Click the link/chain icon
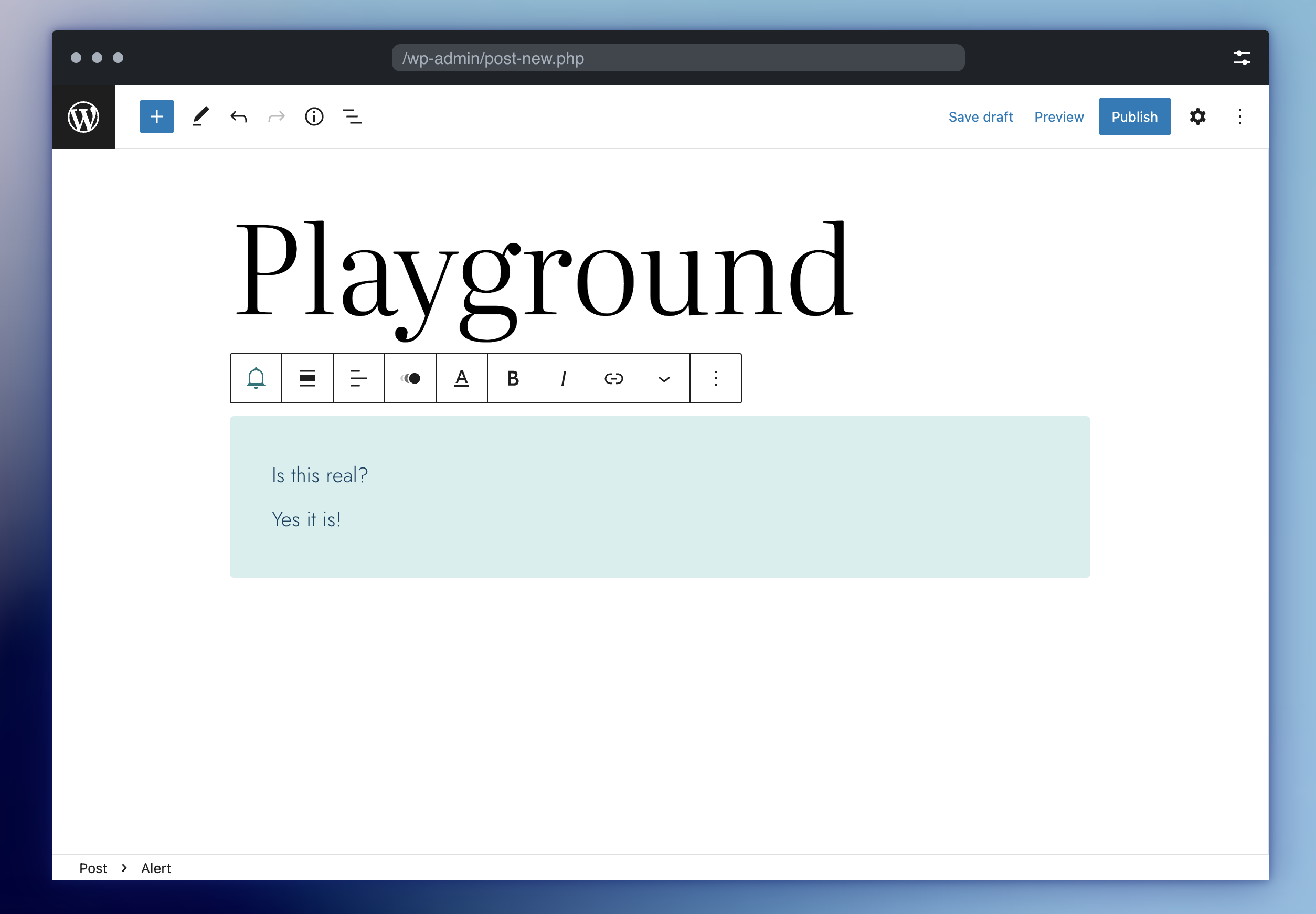 (613, 377)
